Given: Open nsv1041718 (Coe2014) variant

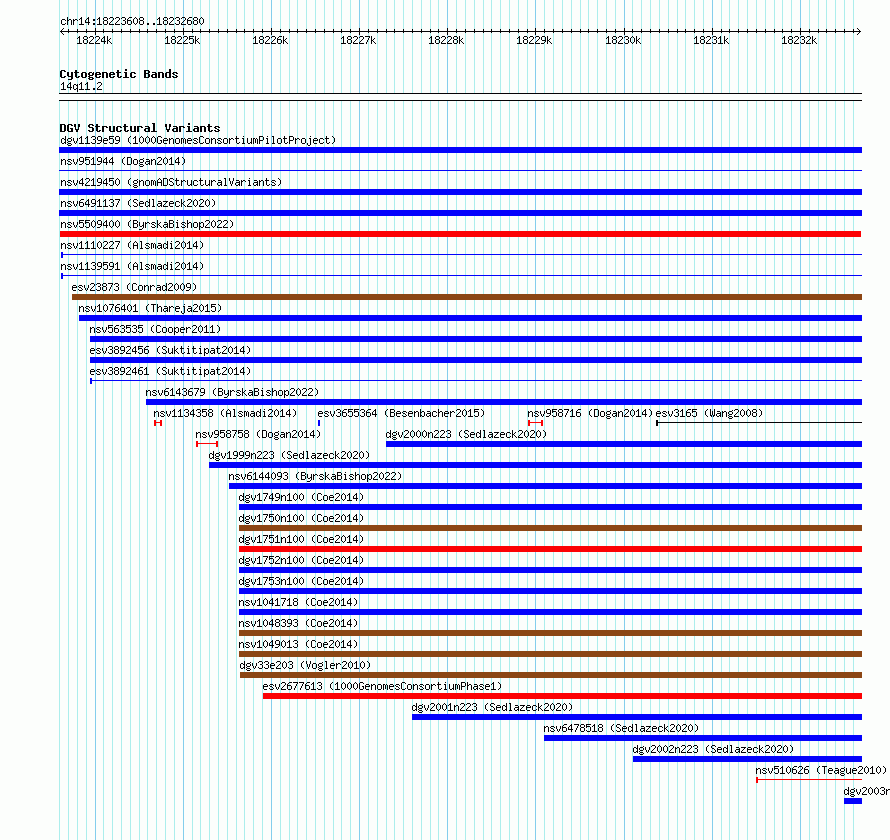Looking at the screenshot, I should [298, 602].
